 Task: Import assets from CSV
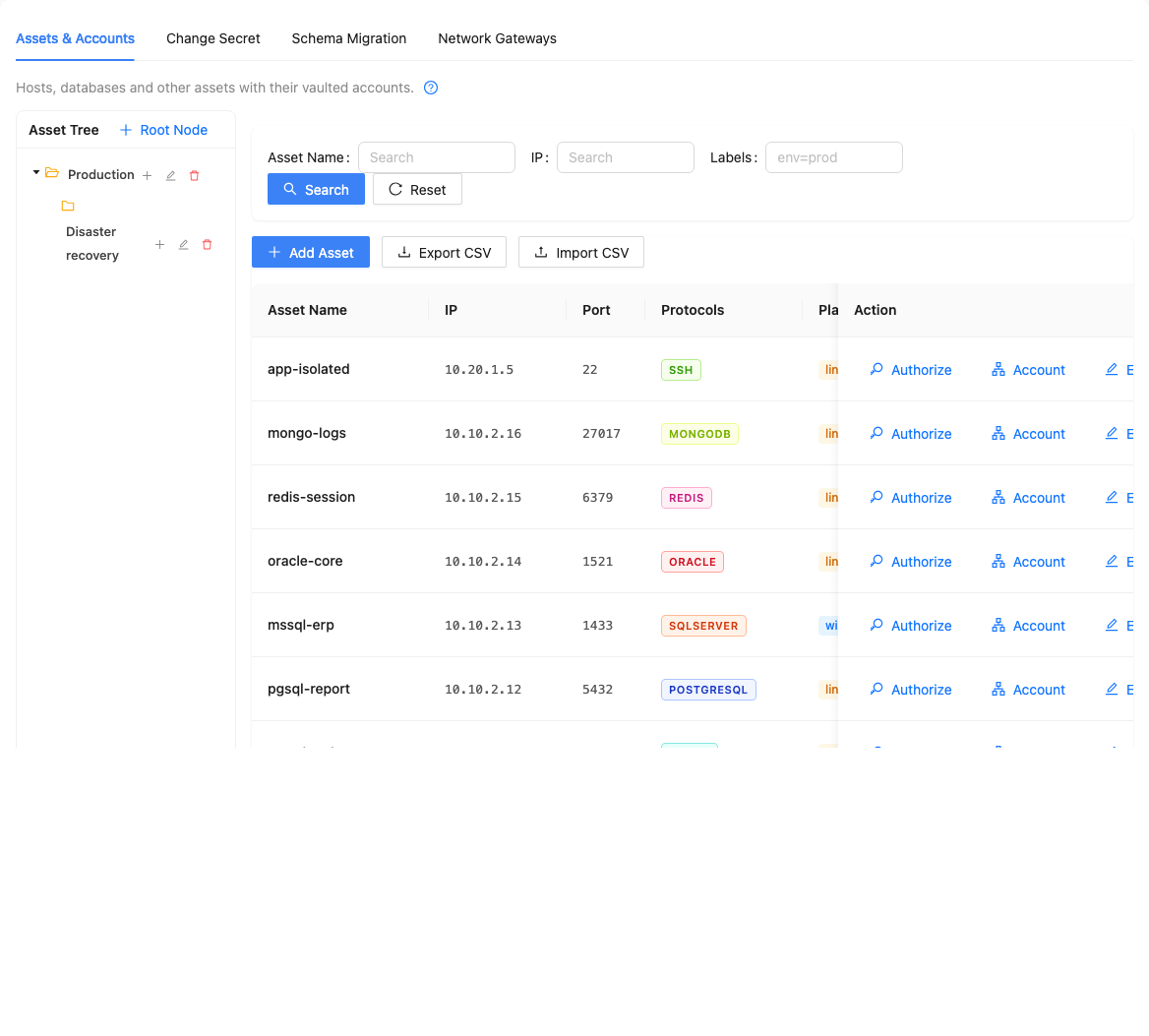tap(581, 252)
